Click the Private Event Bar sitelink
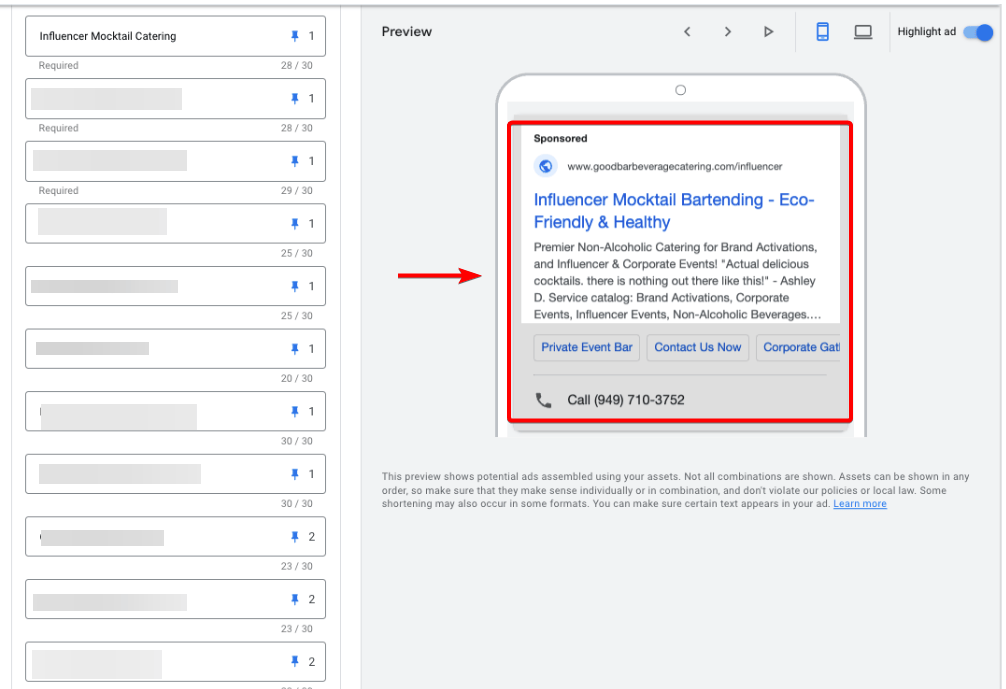Viewport: 1006px width, 689px height. pyautogui.click(x=587, y=347)
